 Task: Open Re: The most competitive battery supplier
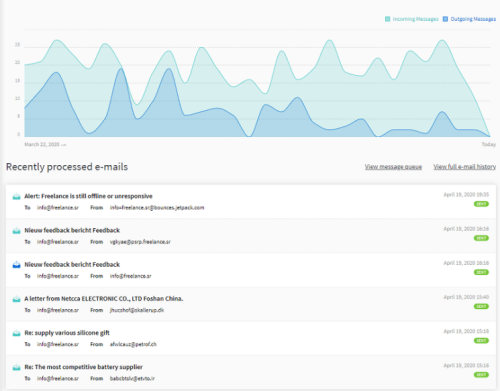(83, 367)
